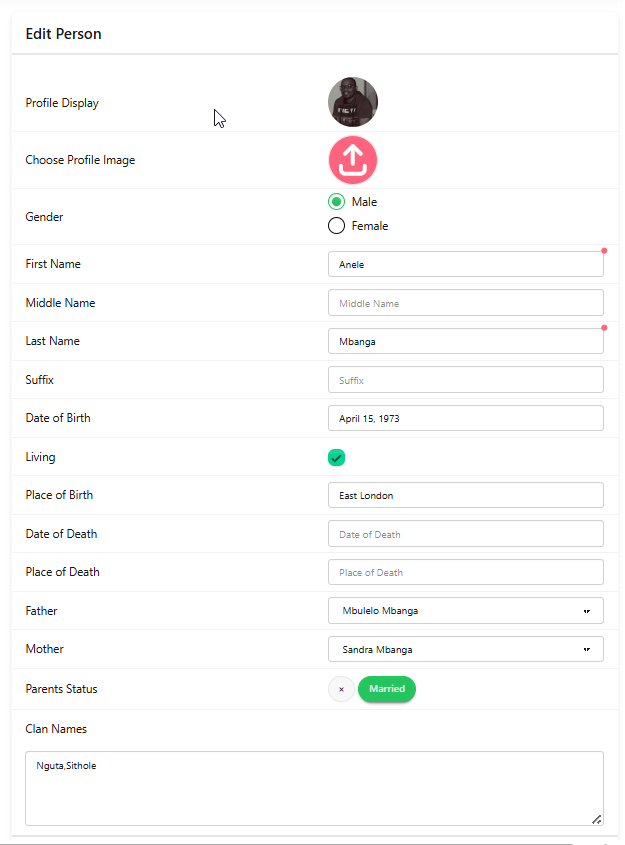Open the Mother dropdown showing Sandra Mbanga

(465, 649)
